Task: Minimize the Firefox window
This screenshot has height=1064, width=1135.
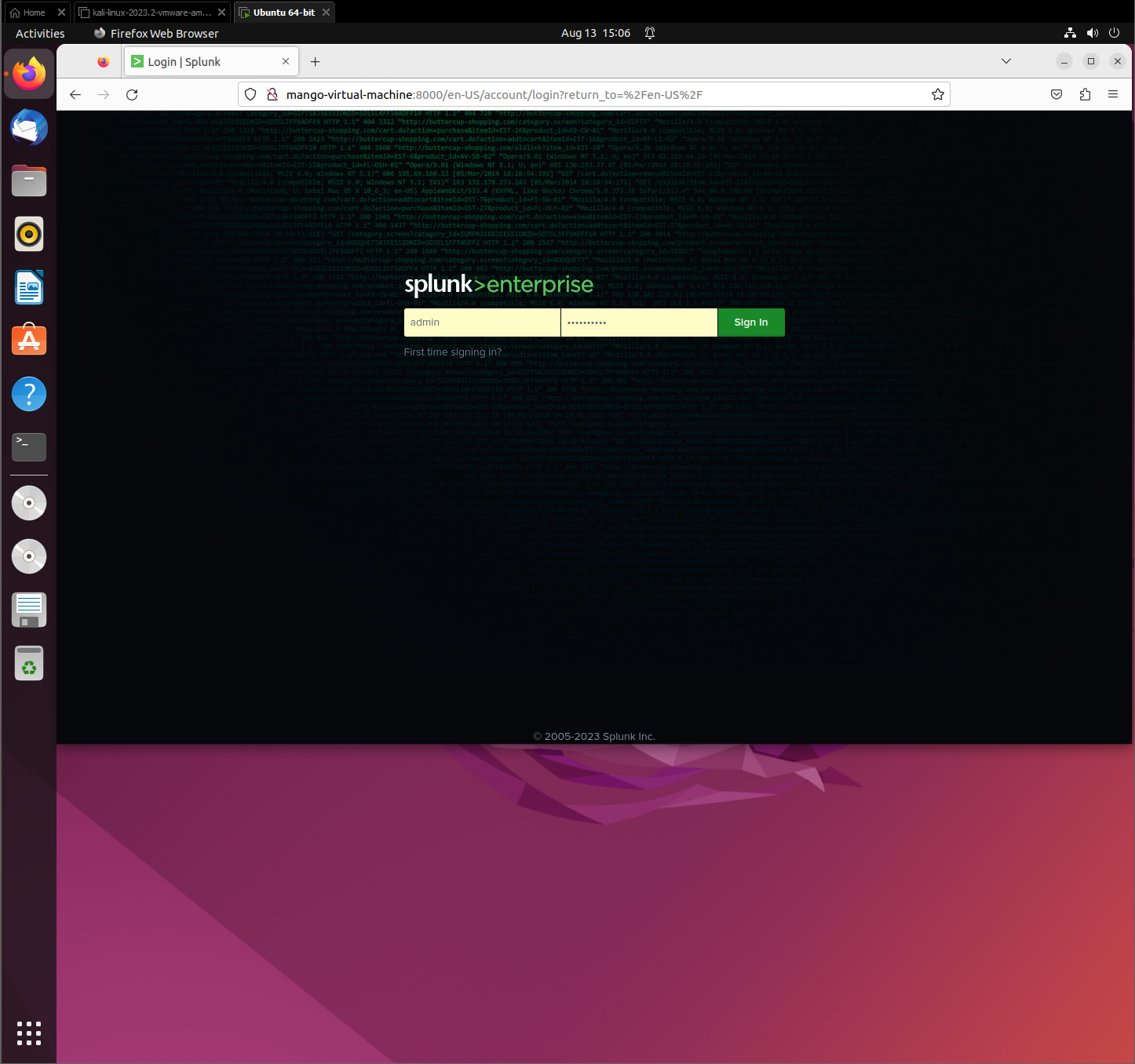Action: [1064, 61]
